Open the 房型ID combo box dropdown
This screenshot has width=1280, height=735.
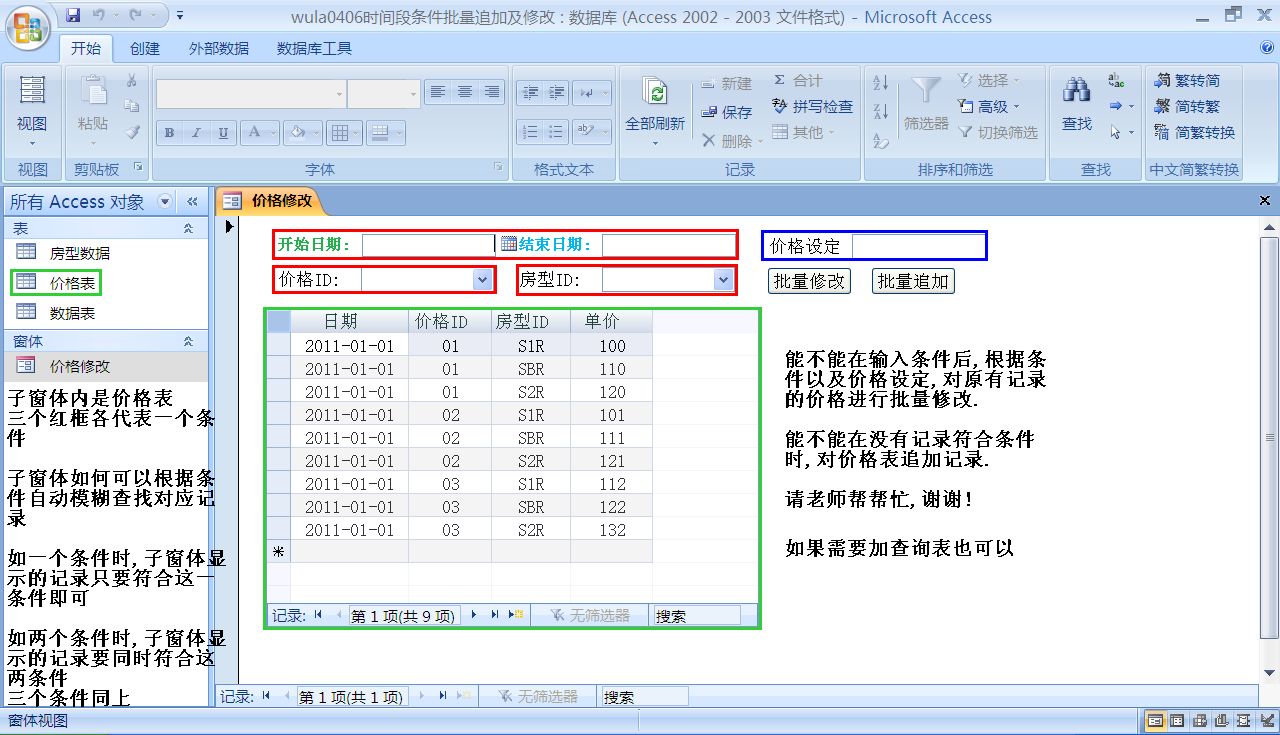click(724, 280)
